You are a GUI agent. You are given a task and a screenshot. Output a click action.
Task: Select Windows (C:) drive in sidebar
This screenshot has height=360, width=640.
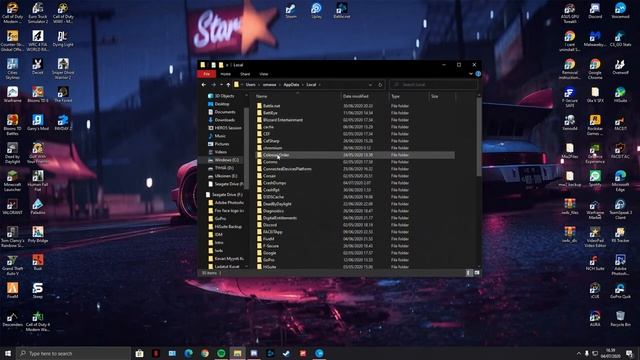[223, 160]
